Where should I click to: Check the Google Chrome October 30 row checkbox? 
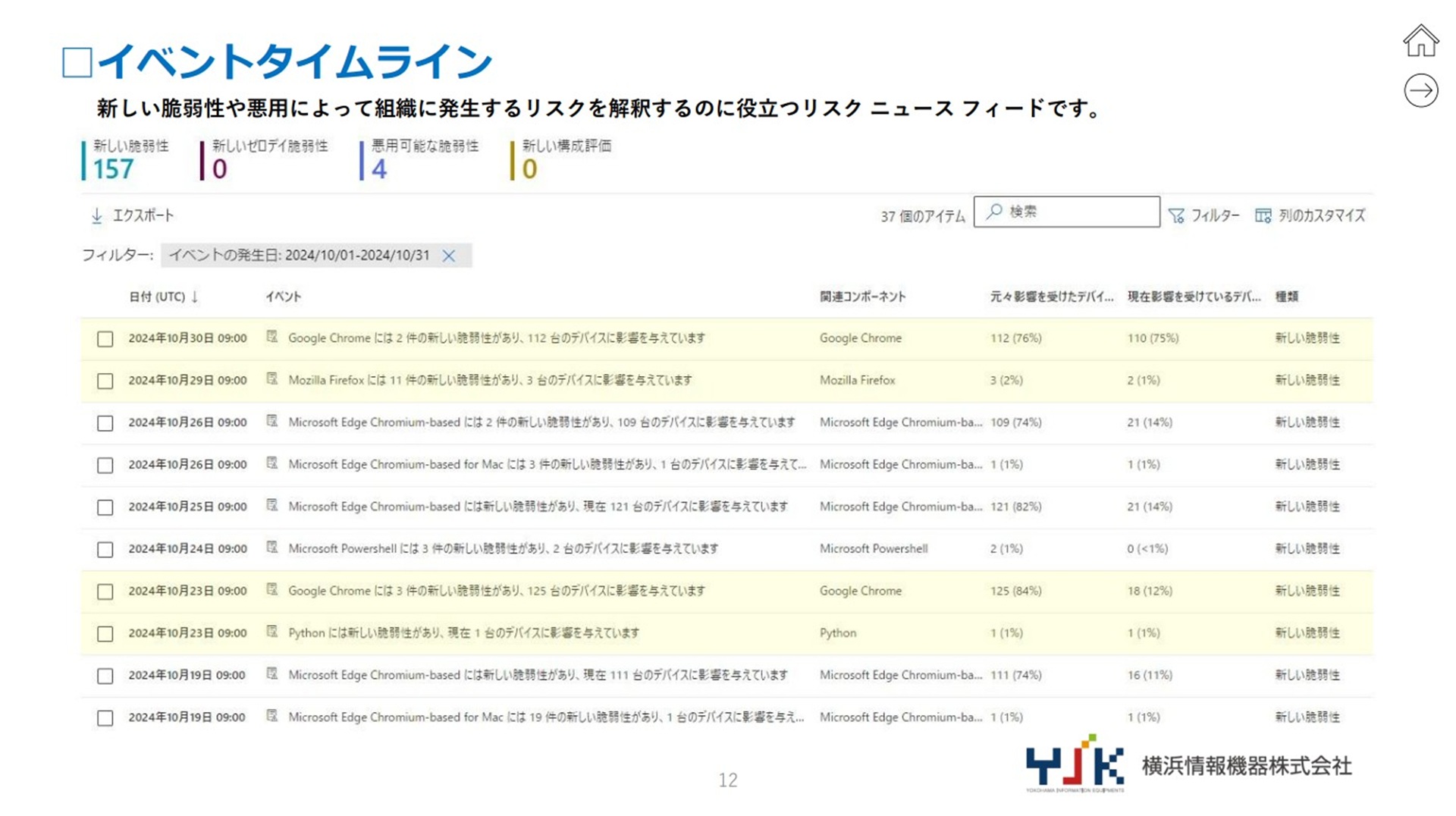pyautogui.click(x=105, y=339)
